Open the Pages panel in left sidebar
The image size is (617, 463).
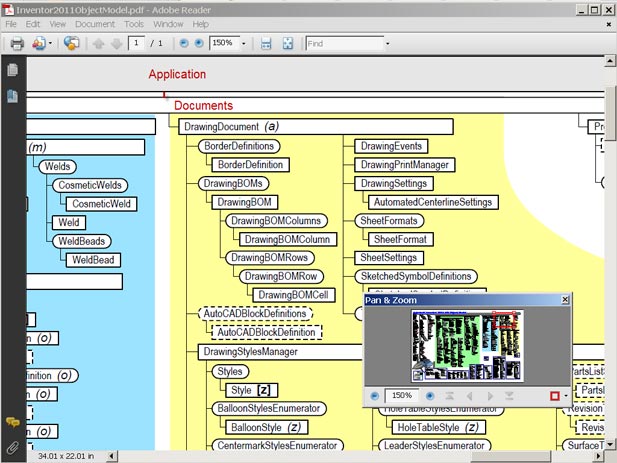pyautogui.click(x=12, y=70)
